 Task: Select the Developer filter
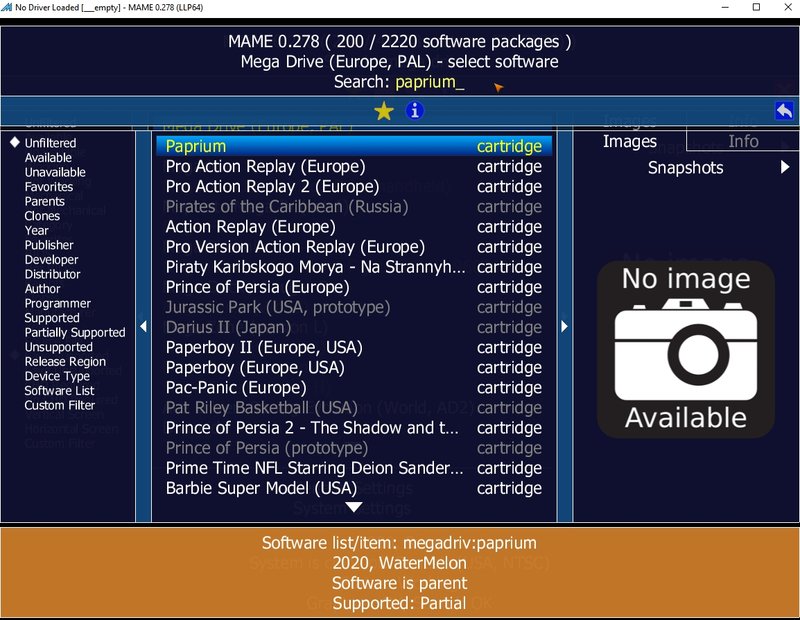(x=52, y=260)
